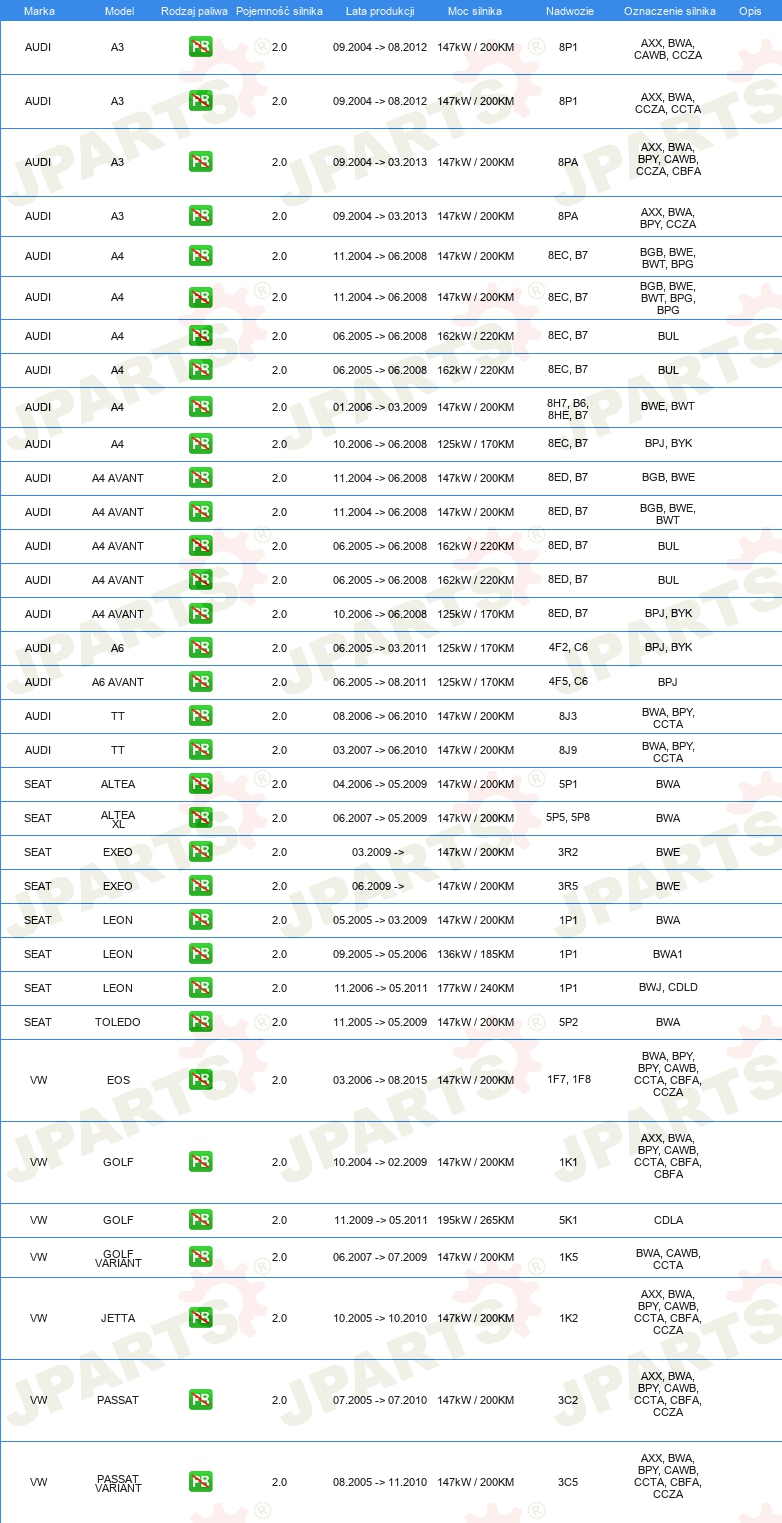The width and height of the screenshot is (782, 1523).
Task: Select the body cell 5P5, 5P8
Action: coord(568,818)
